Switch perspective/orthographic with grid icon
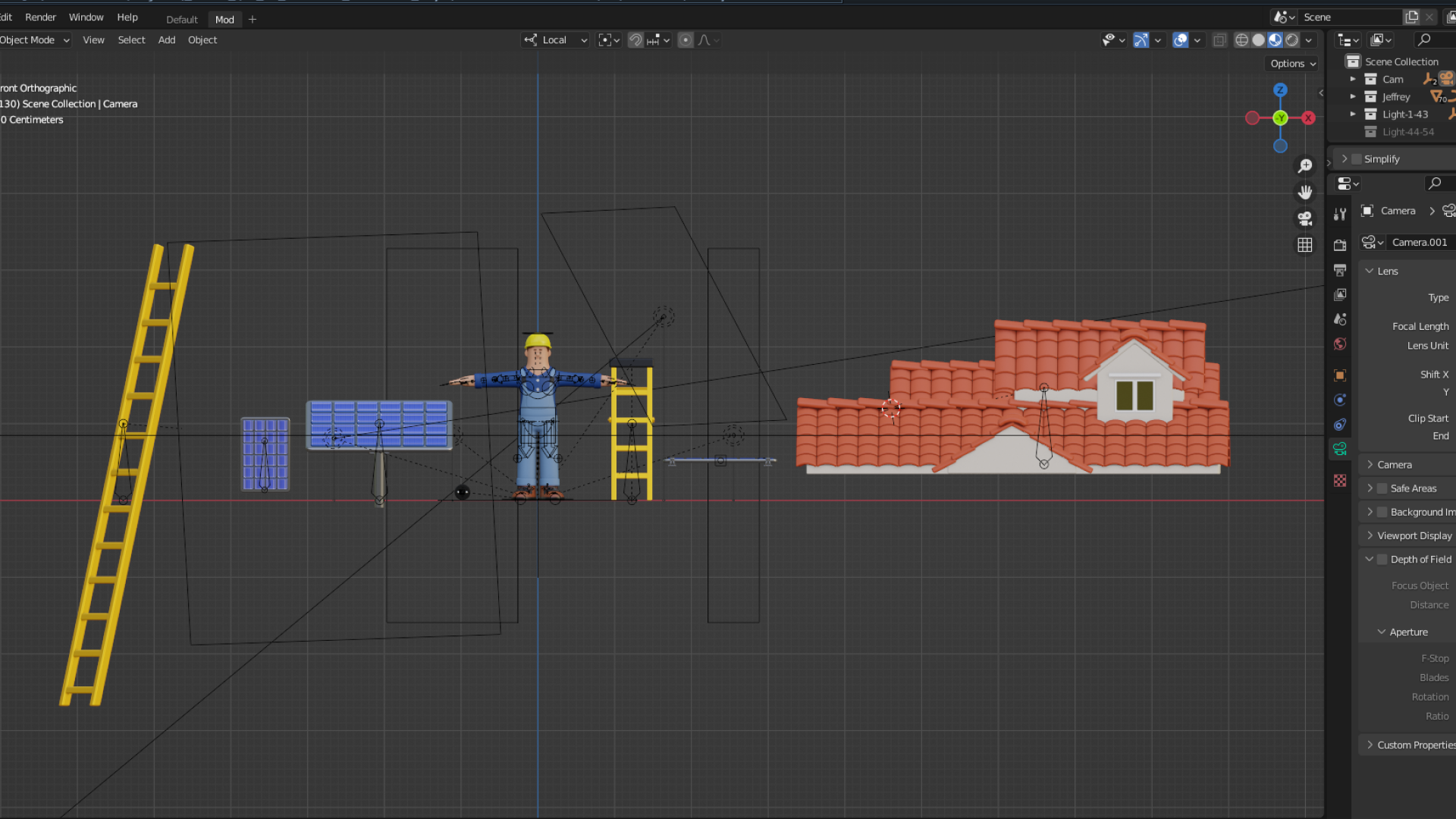1456x819 pixels. pos(1305,245)
